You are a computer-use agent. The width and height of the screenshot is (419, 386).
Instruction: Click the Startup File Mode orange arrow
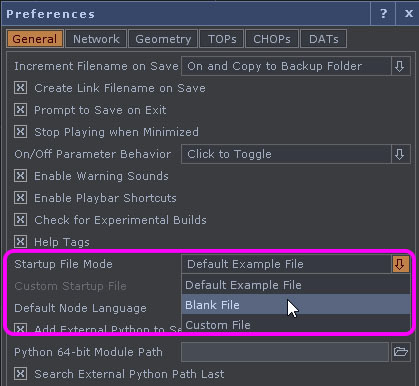click(400, 264)
